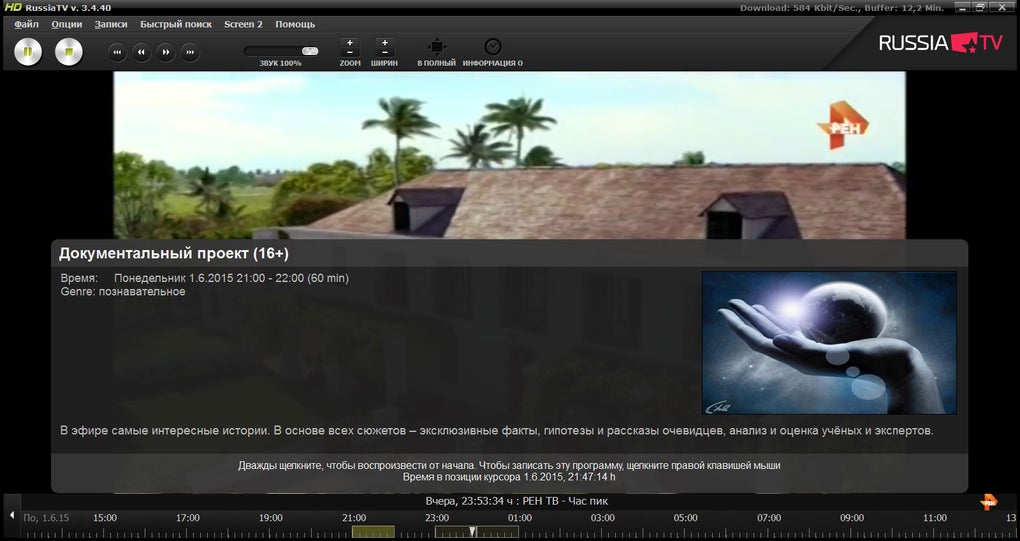Click the Russia TV logo

(x=941, y=43)
